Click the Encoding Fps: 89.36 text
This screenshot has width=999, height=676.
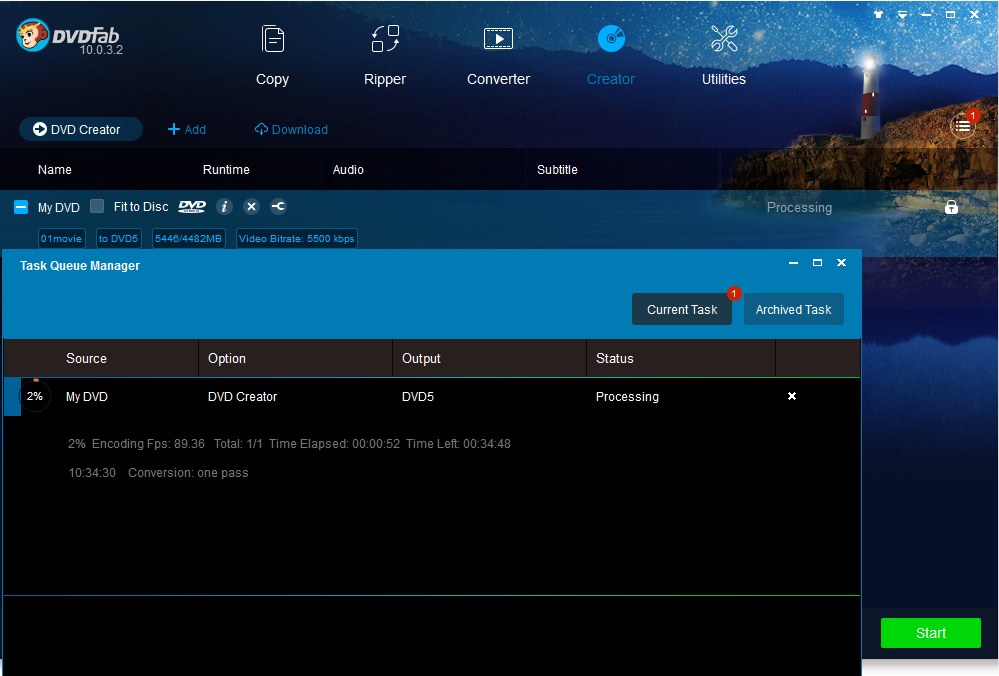point(148,443)
